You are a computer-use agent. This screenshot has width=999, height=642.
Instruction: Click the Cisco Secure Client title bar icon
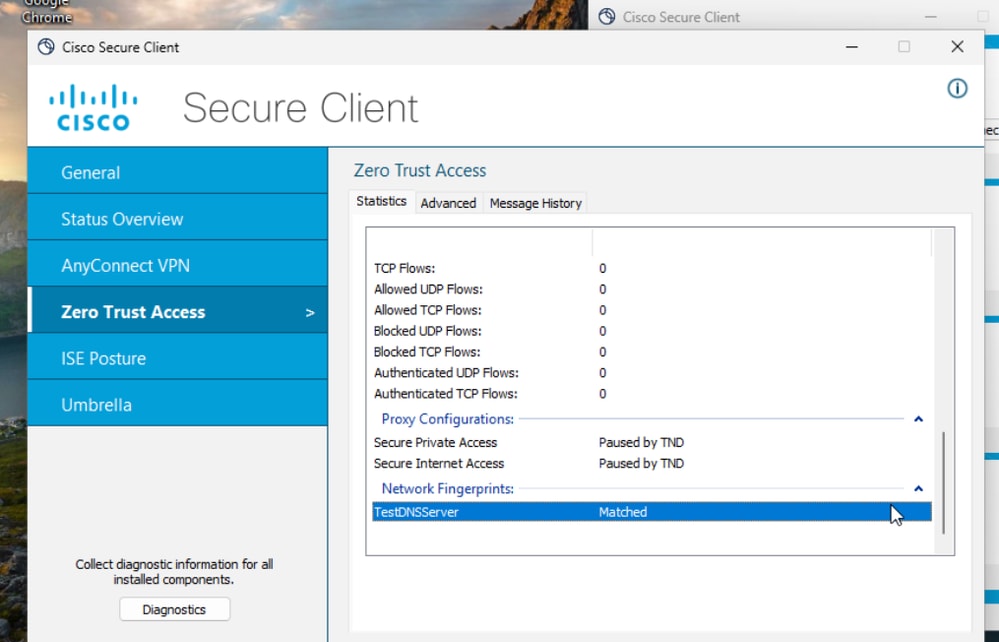[x=46, y=47]
